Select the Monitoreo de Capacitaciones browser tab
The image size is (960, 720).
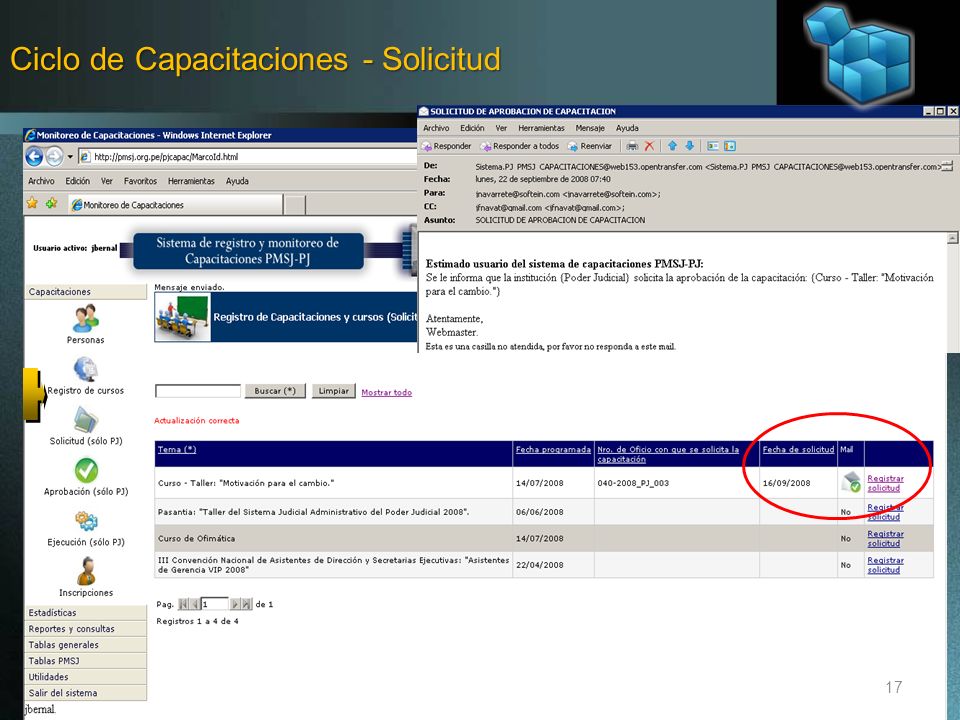coord(175,204)
